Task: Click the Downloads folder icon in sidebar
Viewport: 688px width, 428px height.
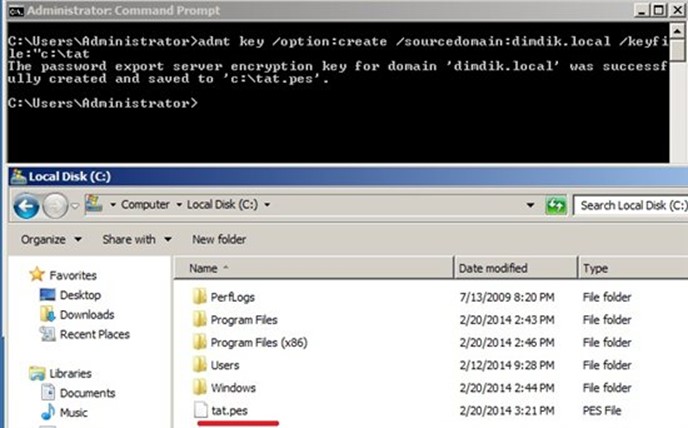Action: coord(47,314)
